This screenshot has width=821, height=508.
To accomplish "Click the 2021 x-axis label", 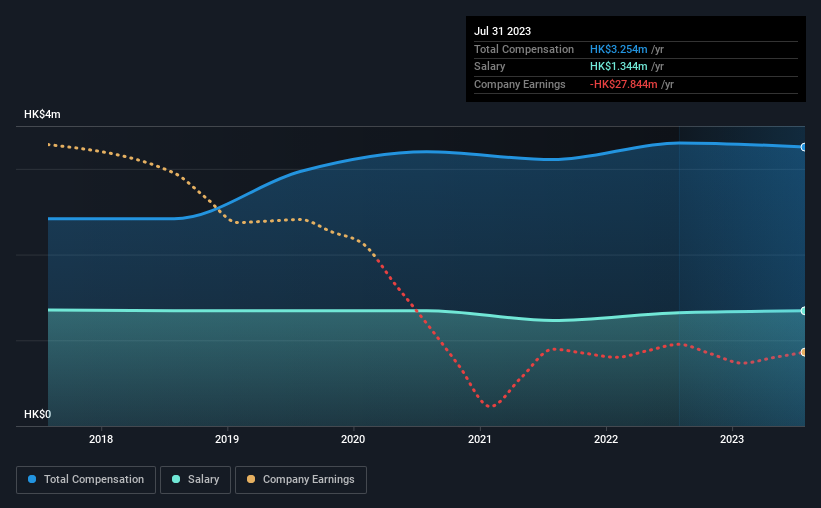I will pyautogui.click(x=480, y=439).
